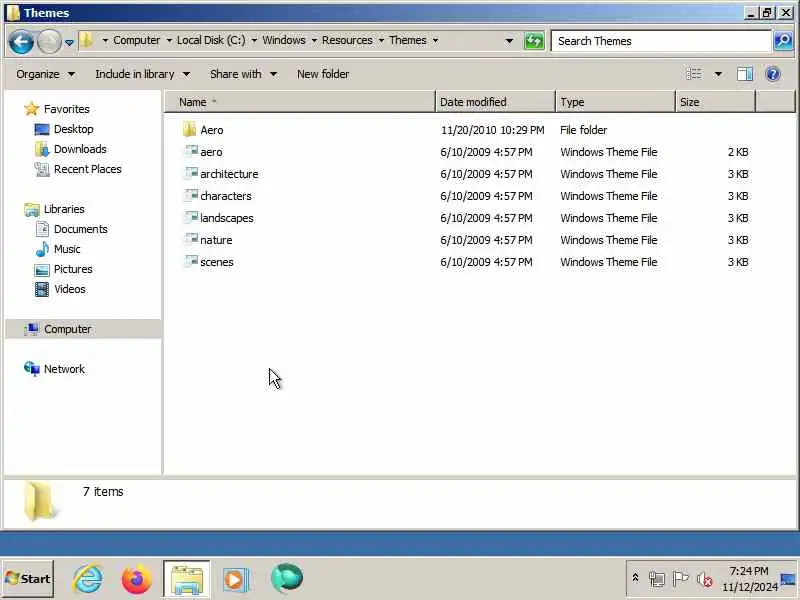Open Include in library menu
This screenshot has height=600, width=800.
point(142,74)
